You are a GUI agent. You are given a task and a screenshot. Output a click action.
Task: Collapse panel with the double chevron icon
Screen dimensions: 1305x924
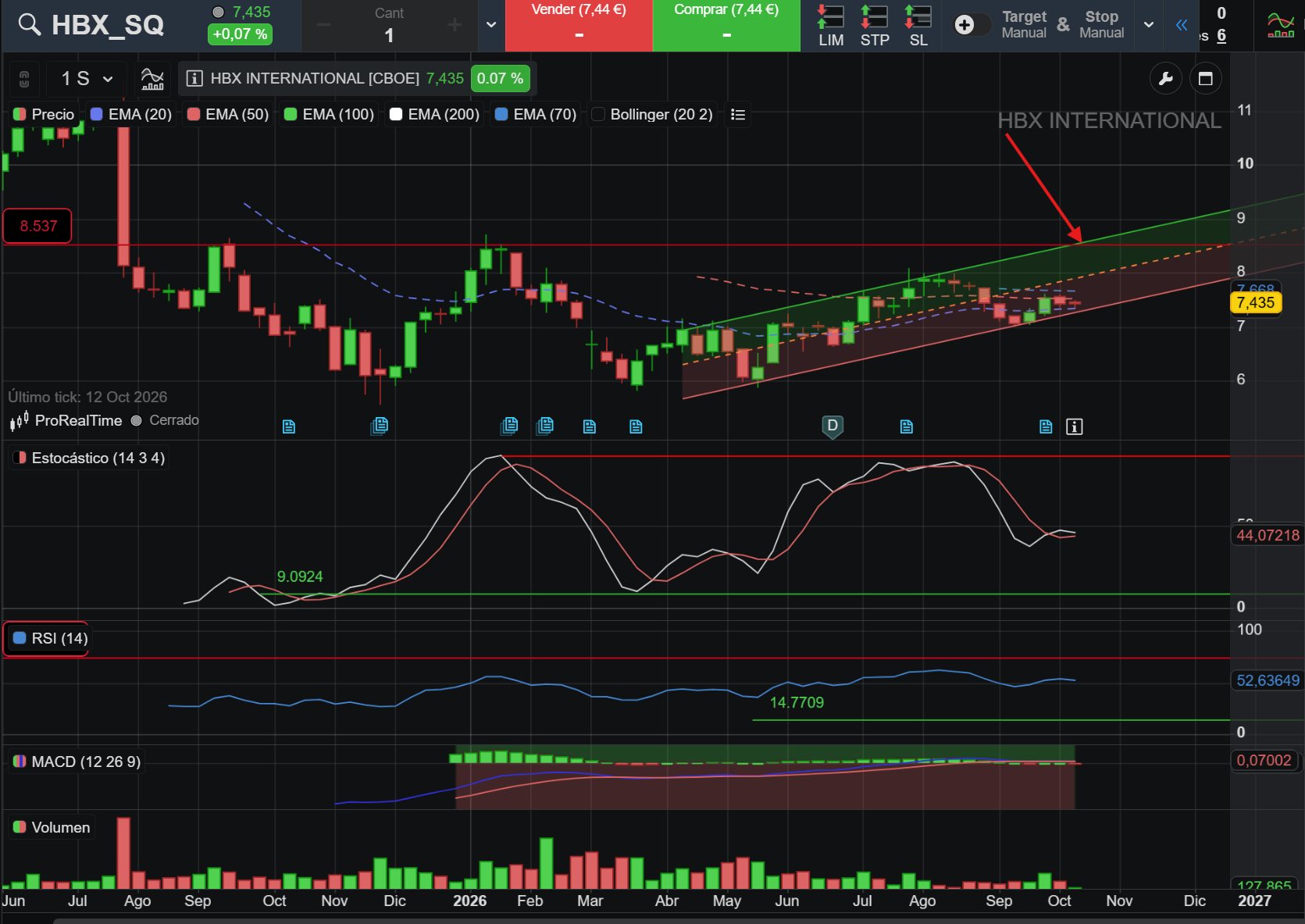1182,26
